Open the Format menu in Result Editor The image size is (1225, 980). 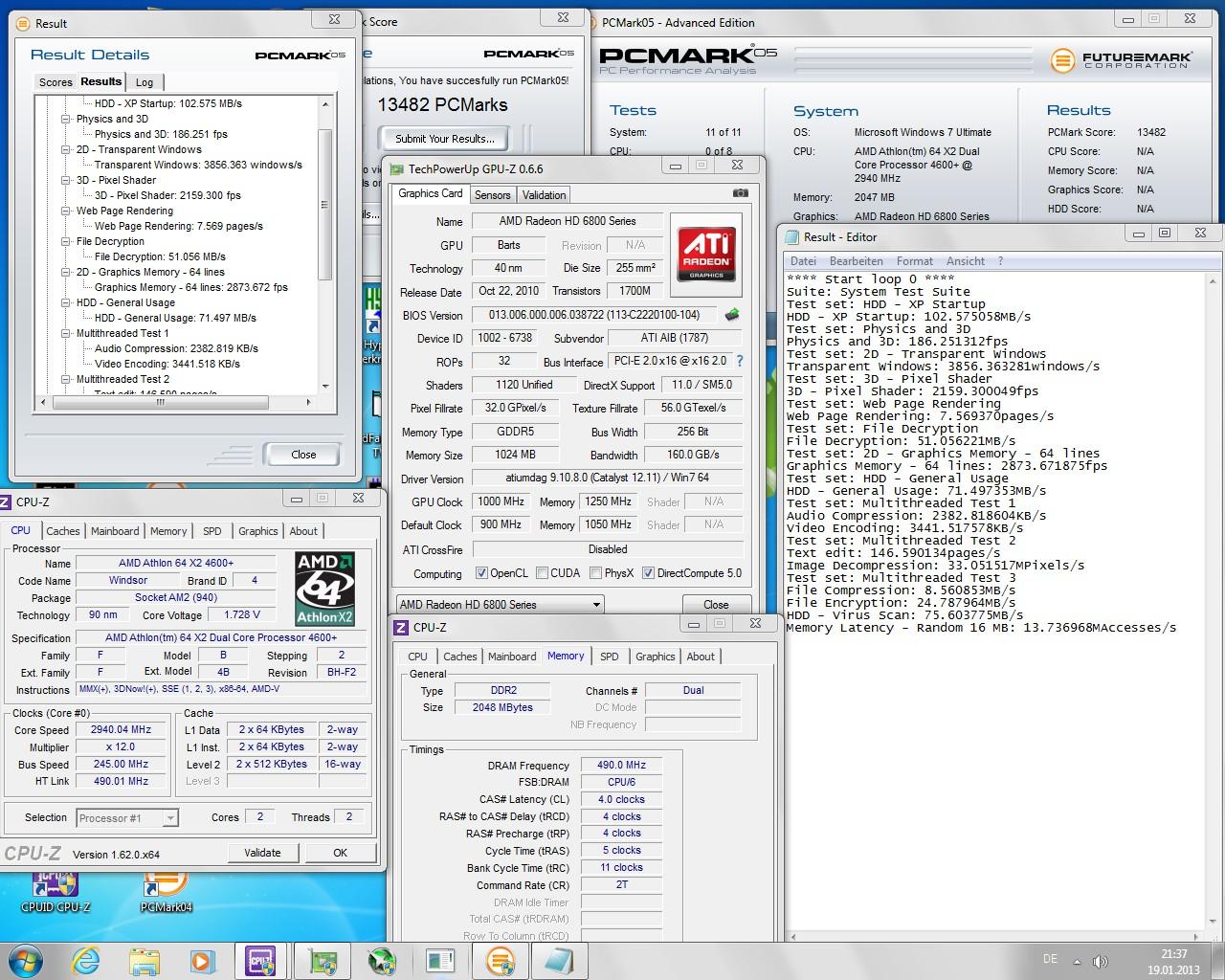pyautogui.click(x=915, y=261)
